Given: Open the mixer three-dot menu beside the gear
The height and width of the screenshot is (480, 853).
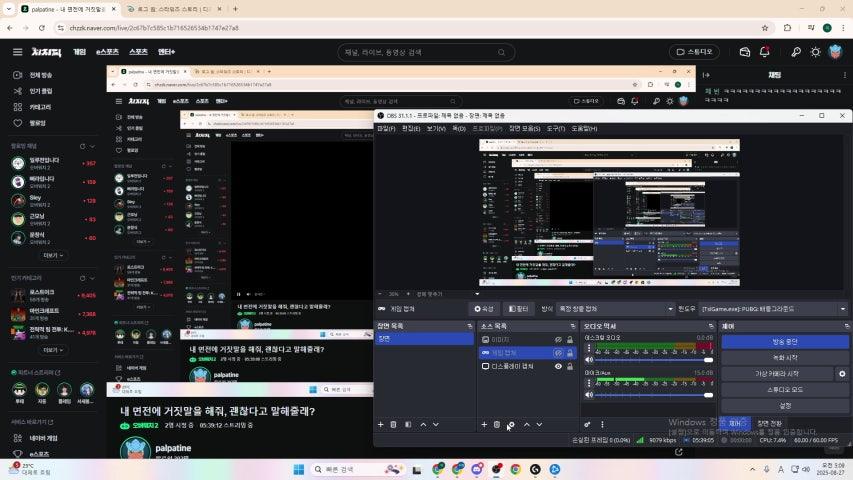Looking at the screenshot, I should click(602, 424).
